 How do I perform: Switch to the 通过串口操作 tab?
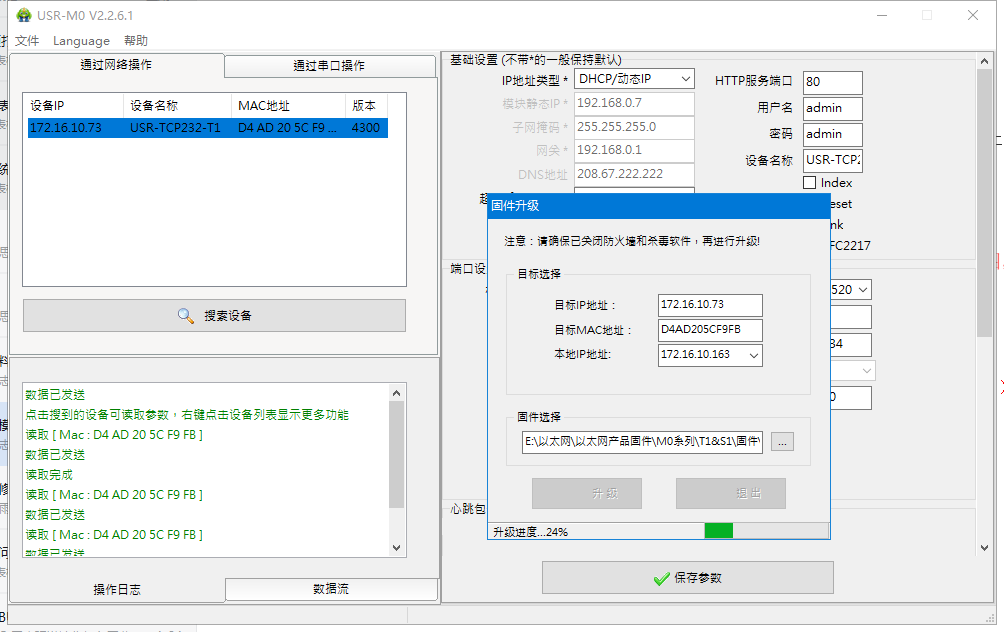[x=329, y=66]
